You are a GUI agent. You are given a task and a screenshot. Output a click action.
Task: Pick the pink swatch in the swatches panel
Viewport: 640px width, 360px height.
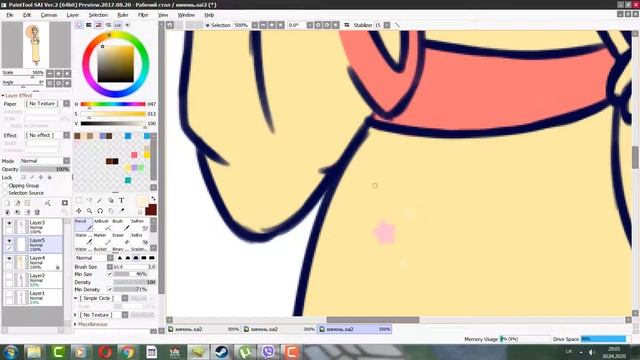click(x=134, y=155)
